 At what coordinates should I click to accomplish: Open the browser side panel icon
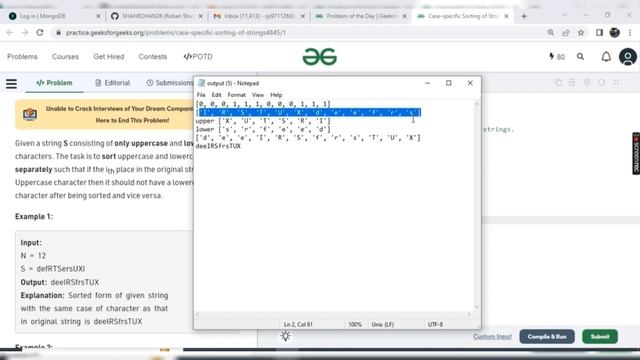599,32
